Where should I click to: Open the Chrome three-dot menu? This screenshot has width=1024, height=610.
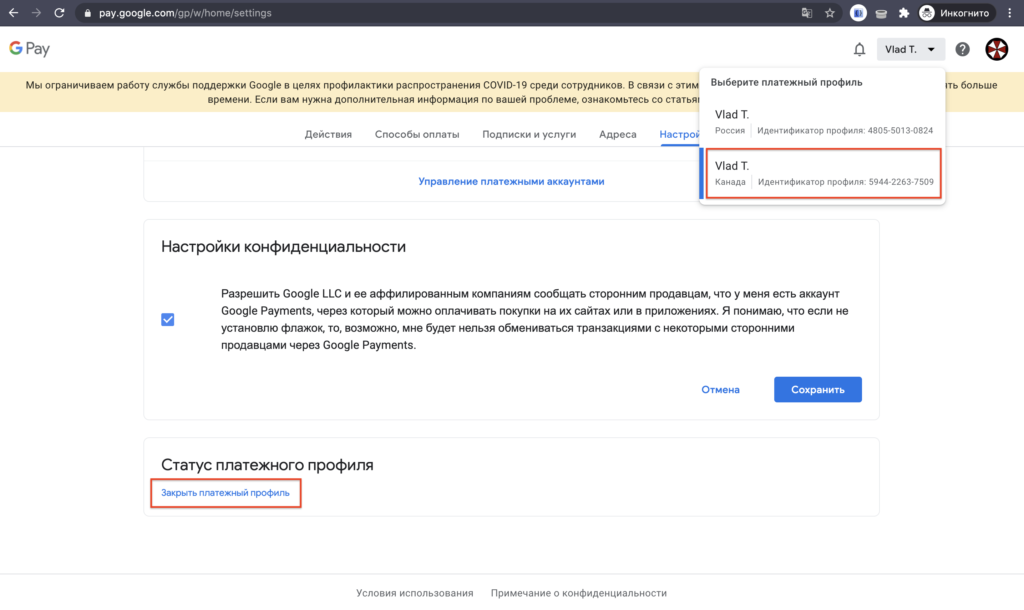click(1010, 13)
